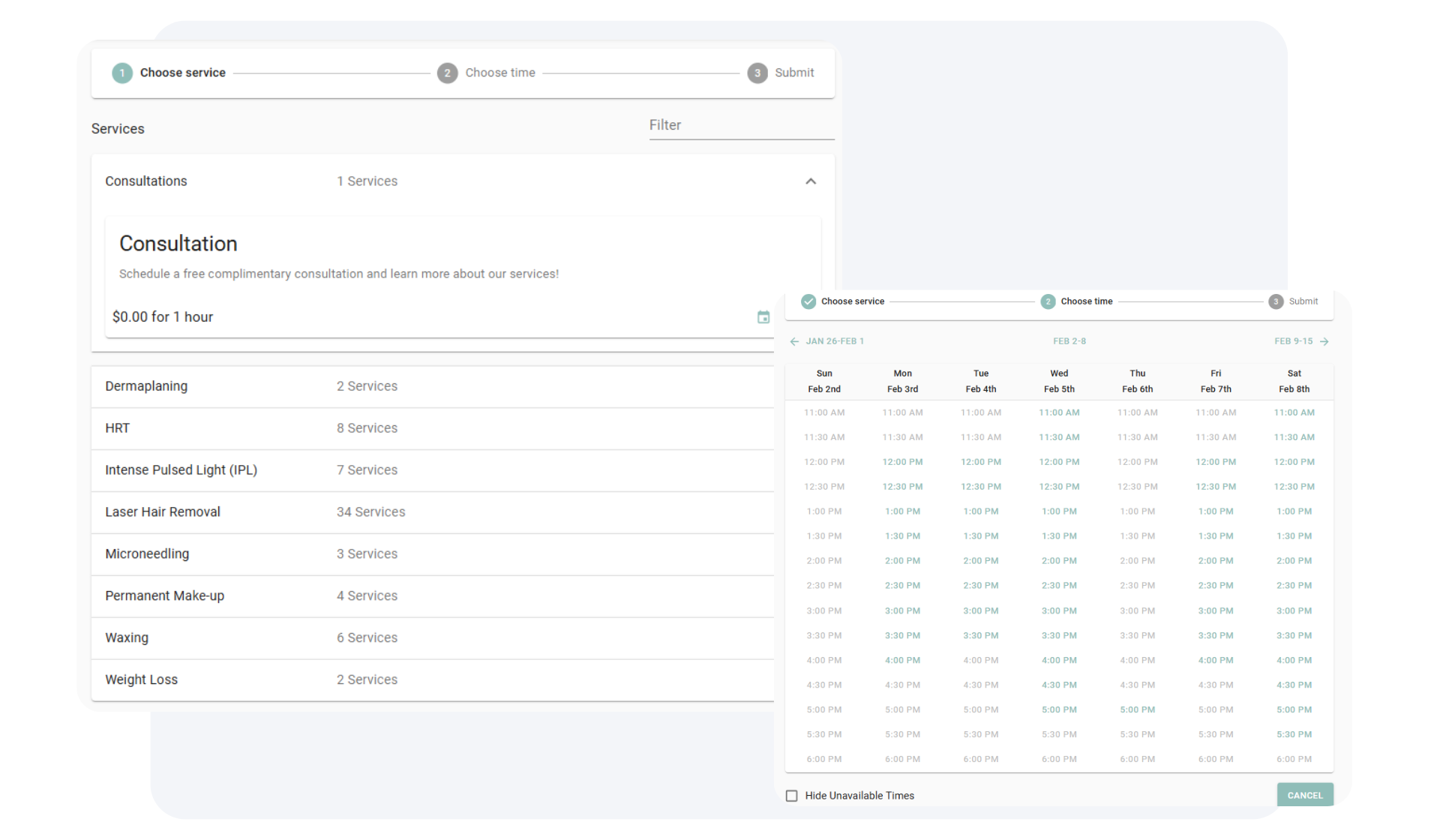
Task: Select Tuesday Feb 4th 2:30 PM slot
Action: tap(981, 586)
